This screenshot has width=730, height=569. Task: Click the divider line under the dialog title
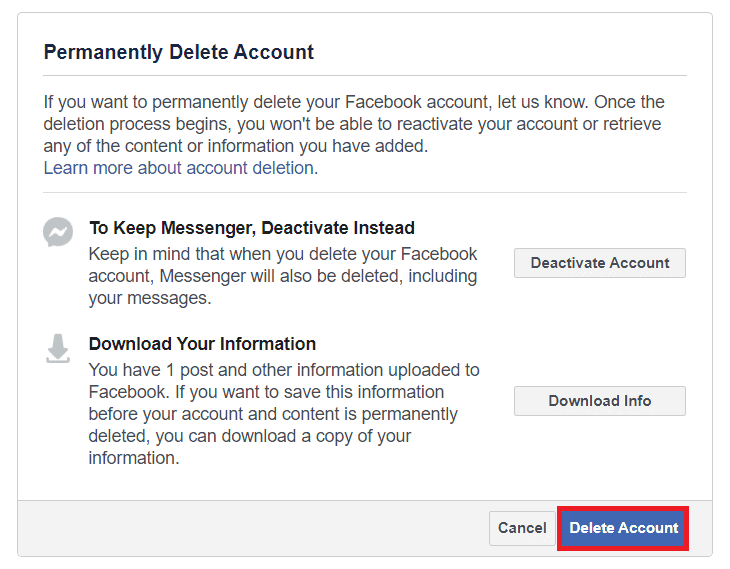coord(365,75)
